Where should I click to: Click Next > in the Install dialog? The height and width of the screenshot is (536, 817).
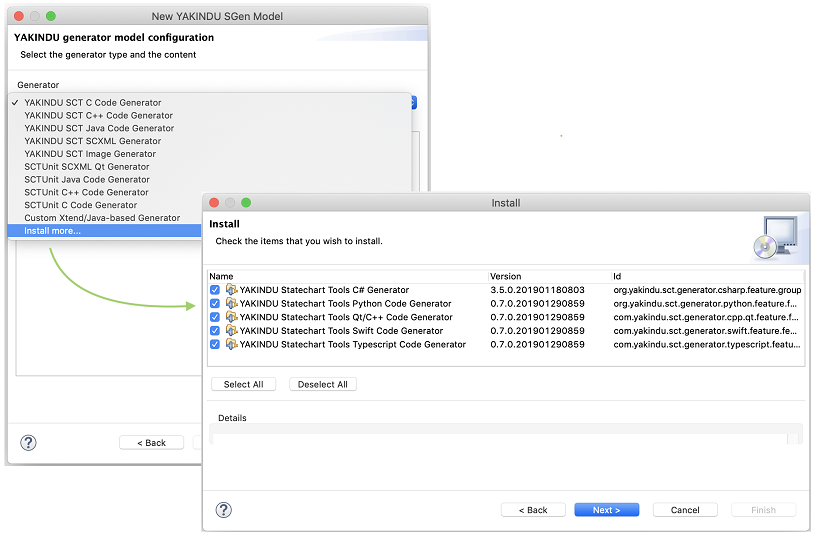606,510
